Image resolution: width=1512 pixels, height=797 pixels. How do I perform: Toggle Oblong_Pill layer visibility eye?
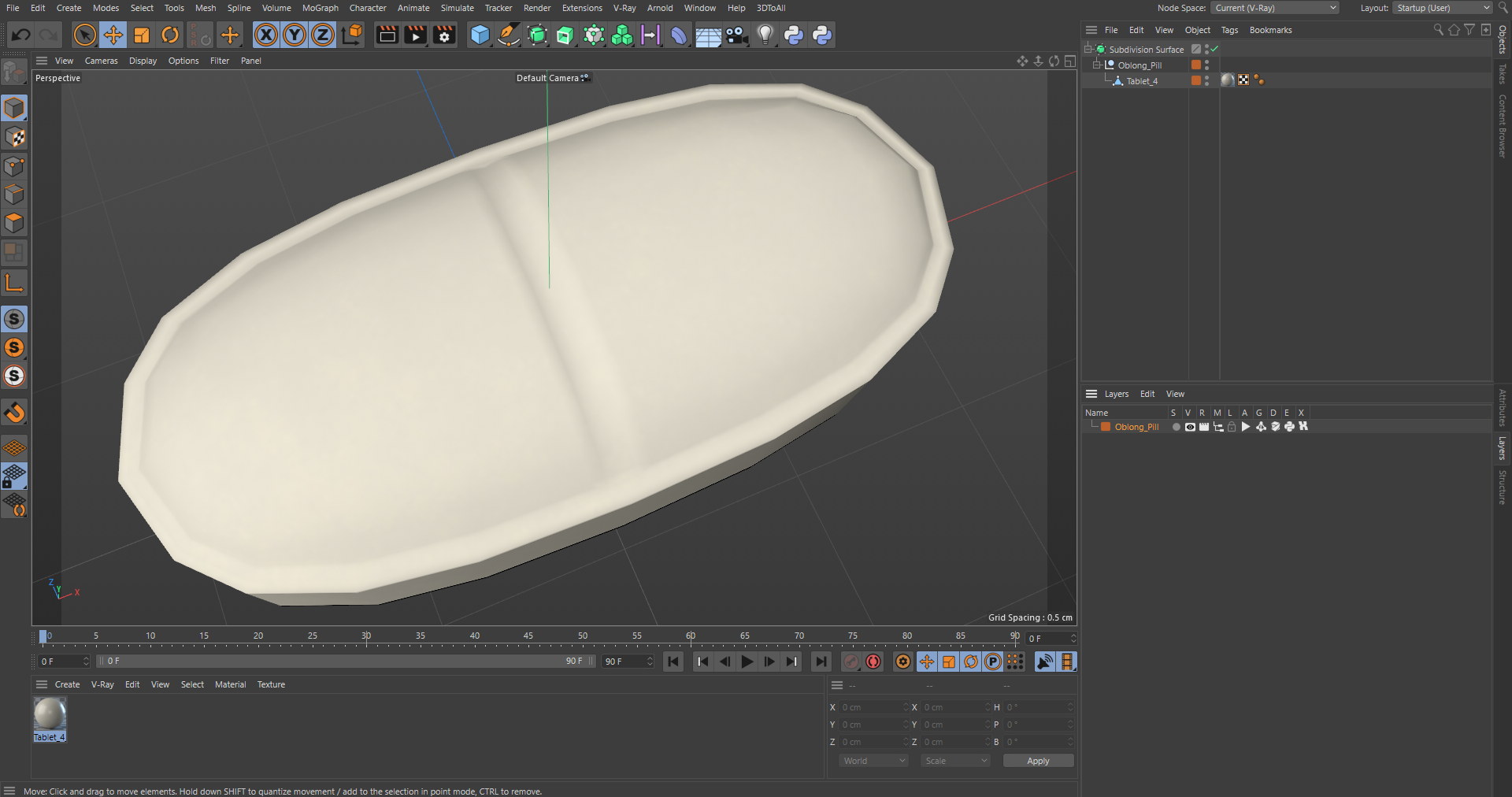(1190, 427)
